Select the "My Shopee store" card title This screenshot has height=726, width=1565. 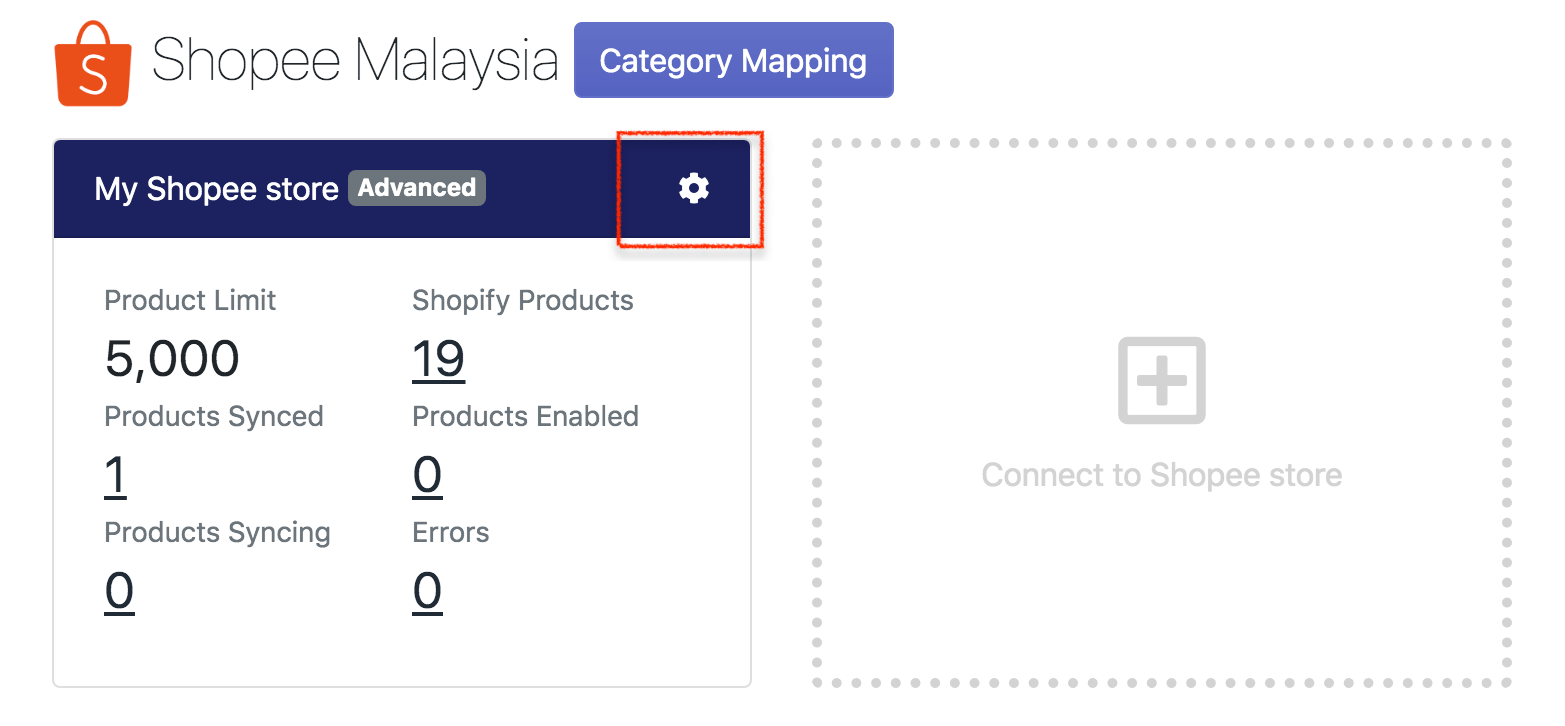coord(216,189)
